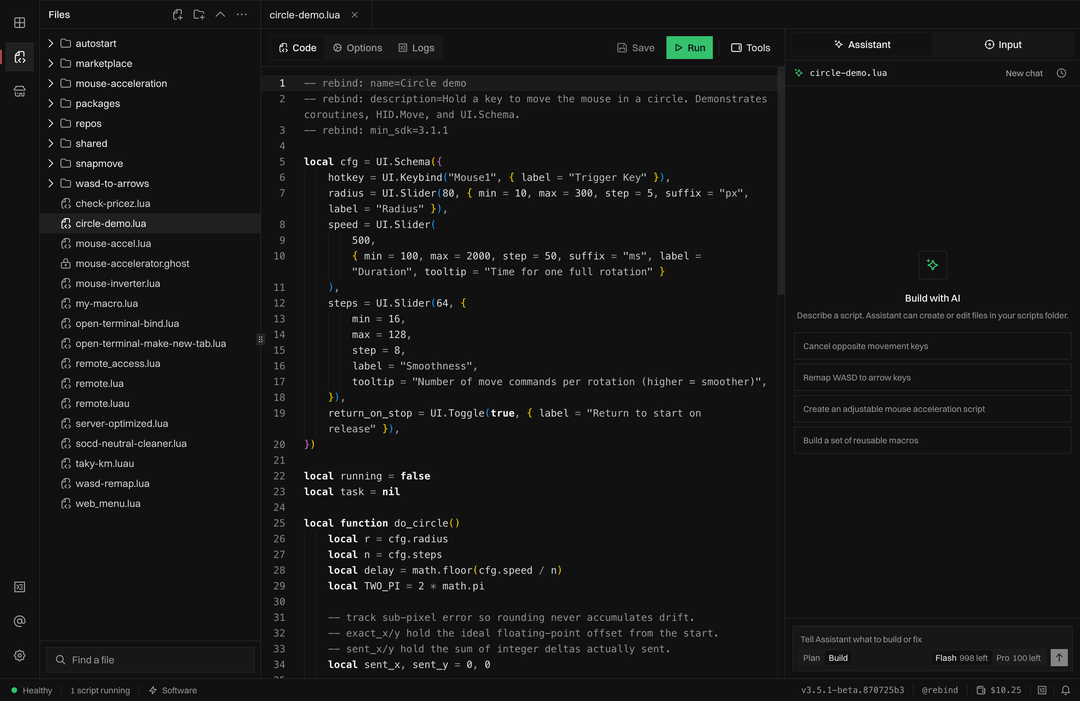The image size is (1080, 701).
Task: Click the panel icon beside the balance
Action: (1042, 690)
